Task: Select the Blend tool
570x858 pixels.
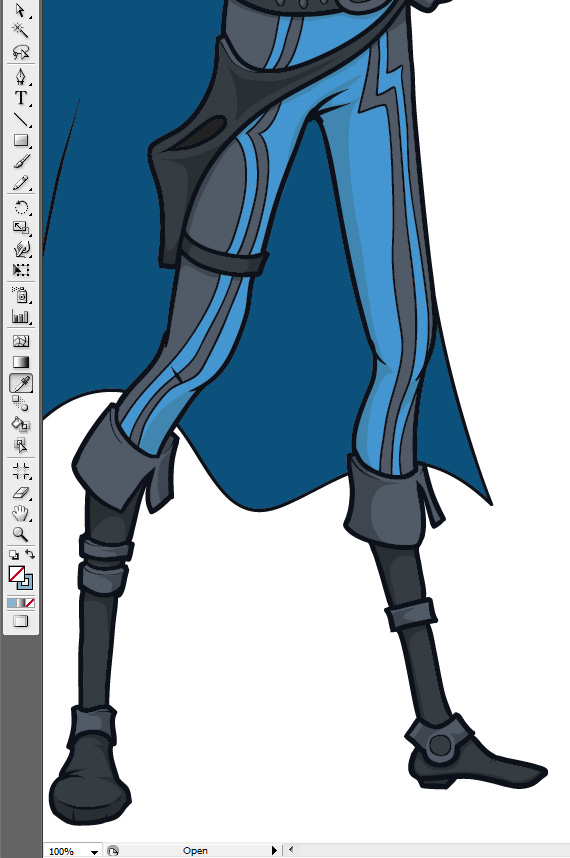Action: click(20, 404)
